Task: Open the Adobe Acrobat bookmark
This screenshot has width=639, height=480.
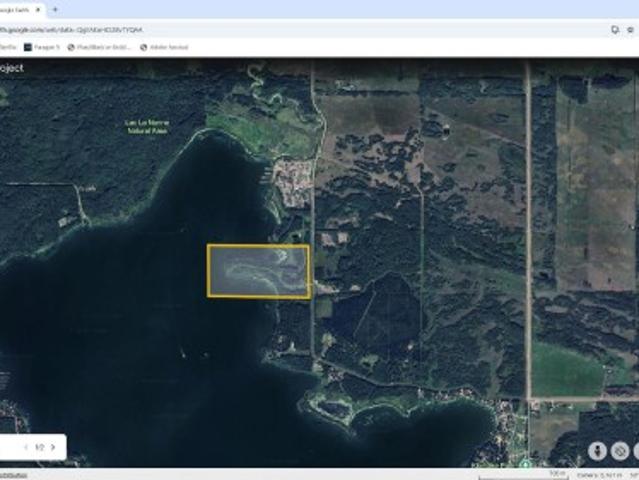Action: click(164, 47)
